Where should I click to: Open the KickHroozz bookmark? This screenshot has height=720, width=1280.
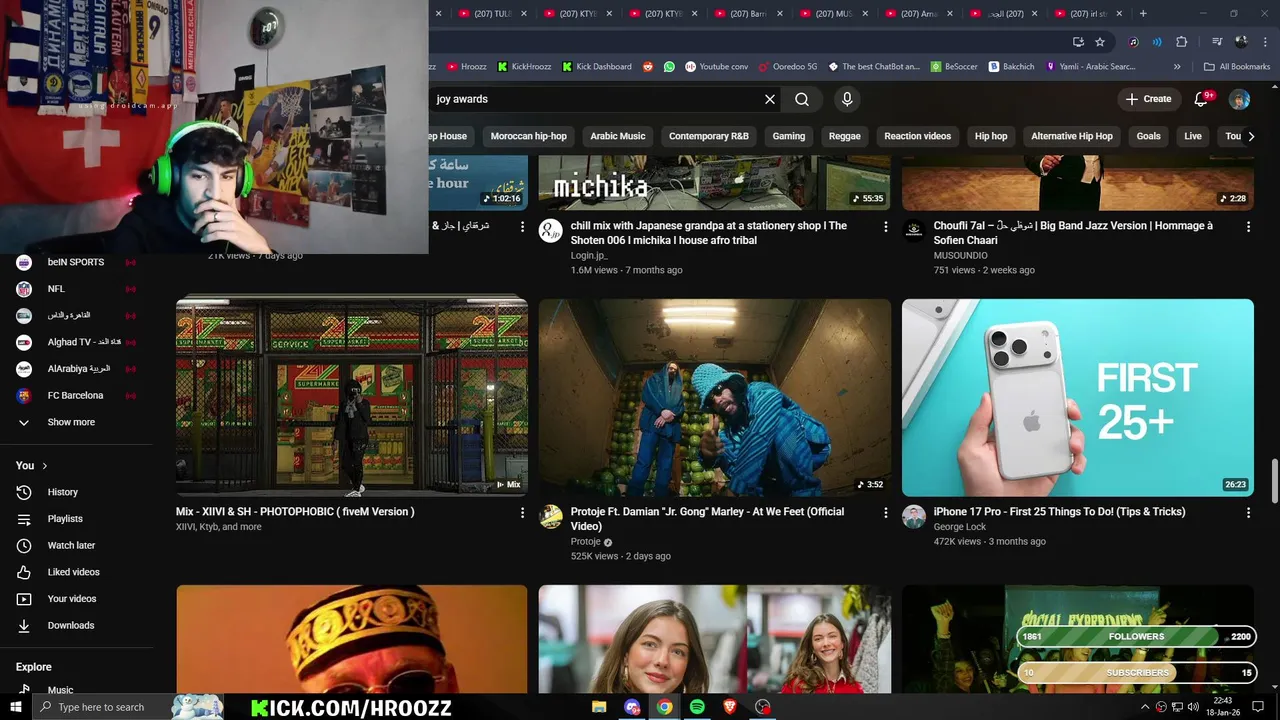(524, 67)
